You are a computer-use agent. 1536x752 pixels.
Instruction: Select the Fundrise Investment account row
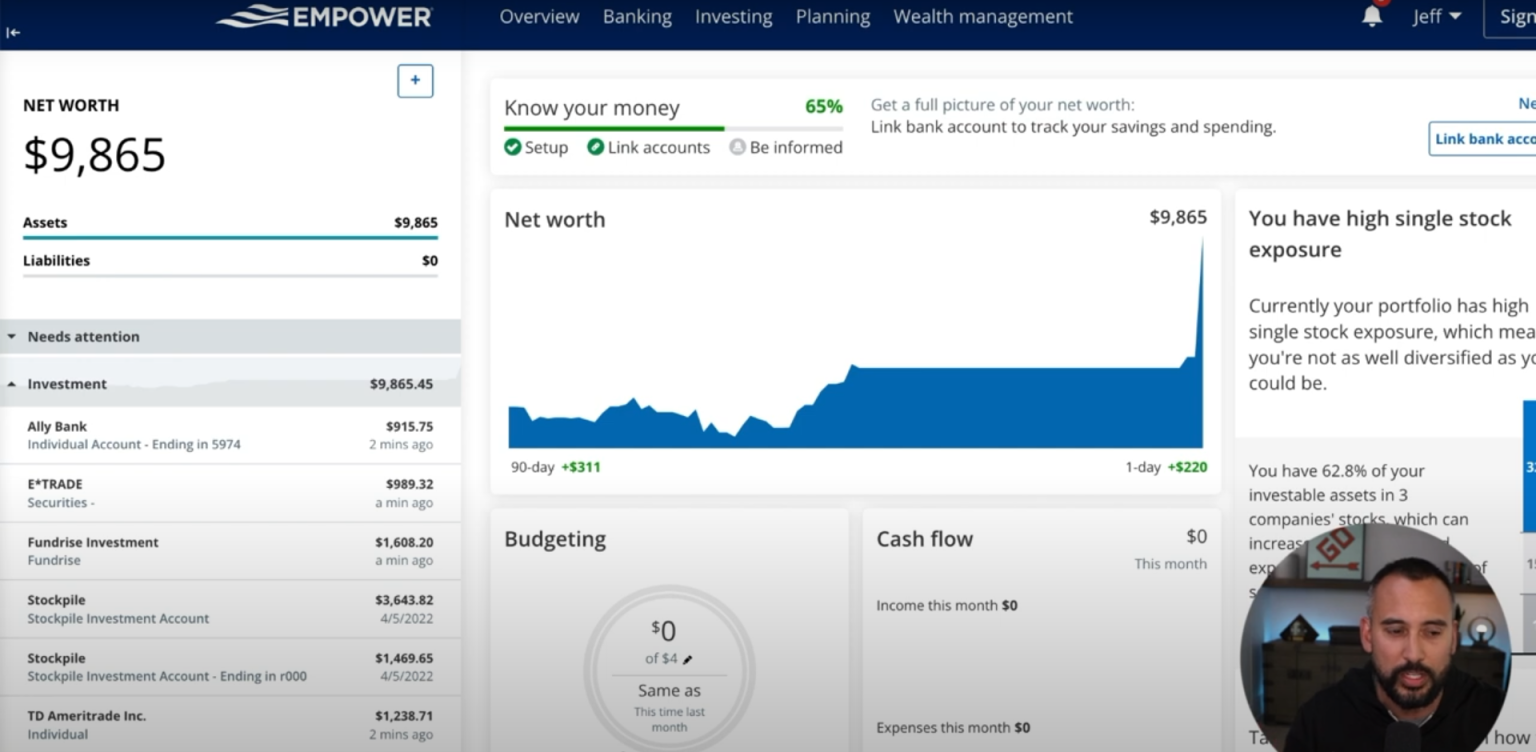(230, 551)
